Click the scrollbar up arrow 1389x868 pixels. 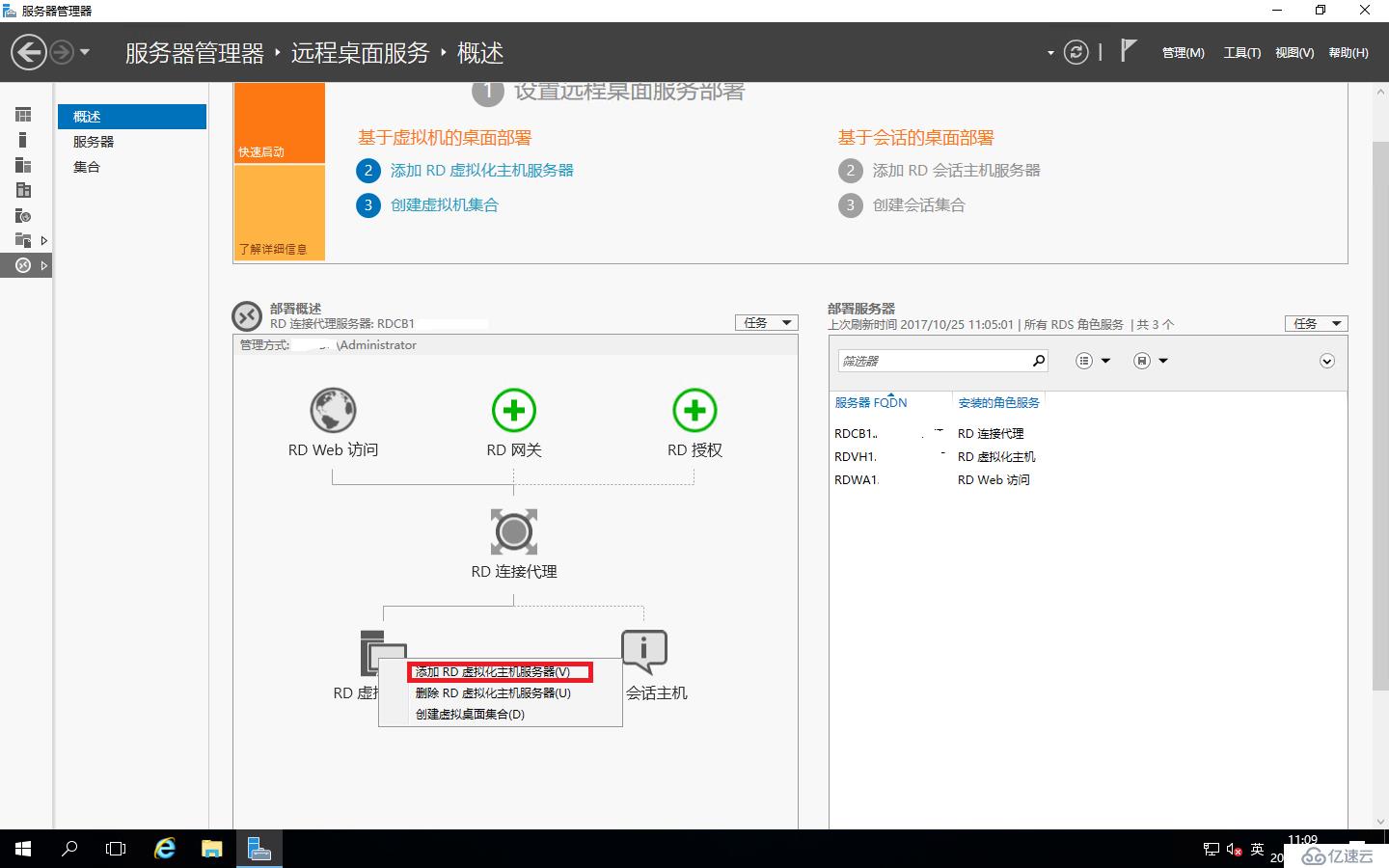point(1380,92)
